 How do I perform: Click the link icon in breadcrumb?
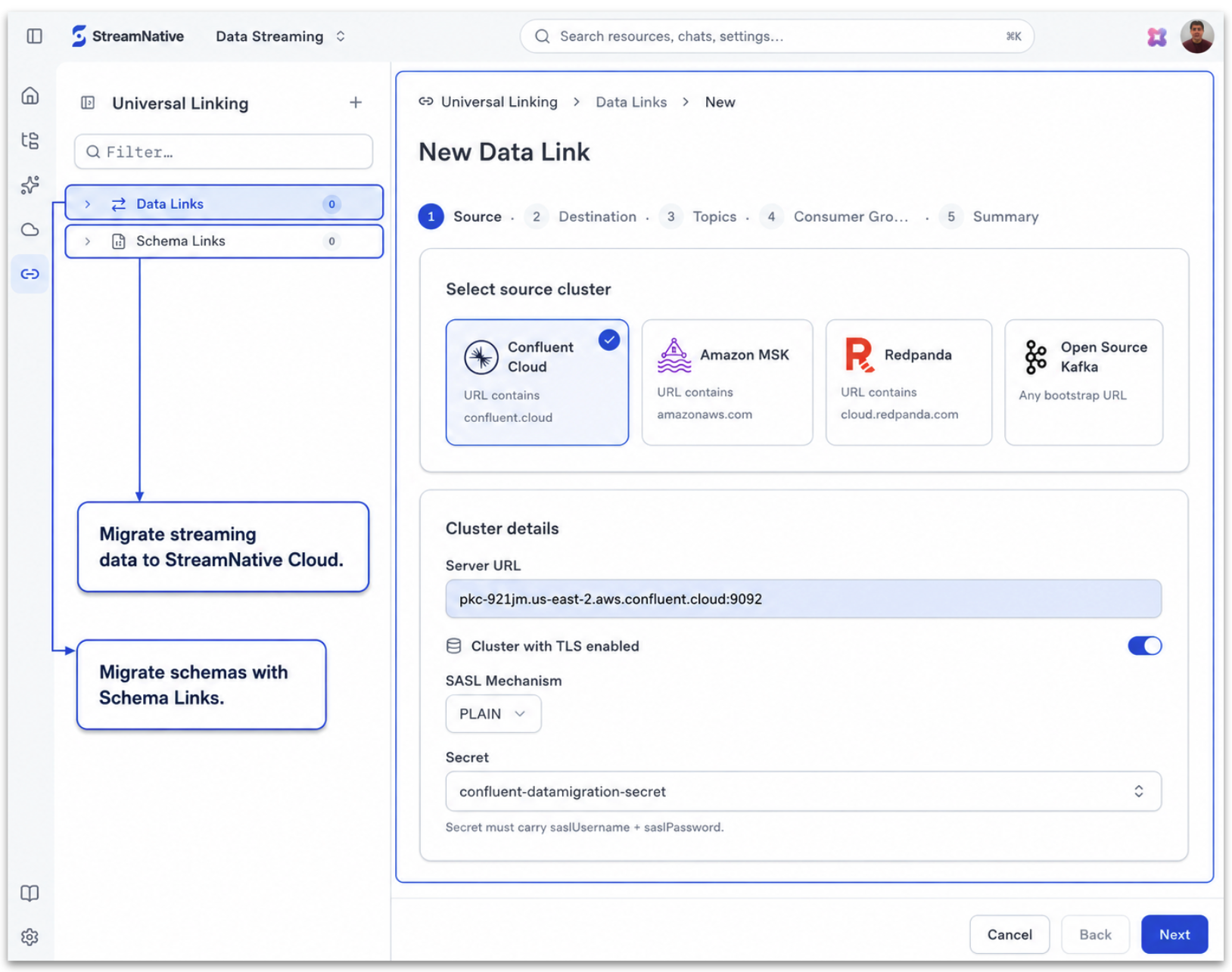pos(426,102)
